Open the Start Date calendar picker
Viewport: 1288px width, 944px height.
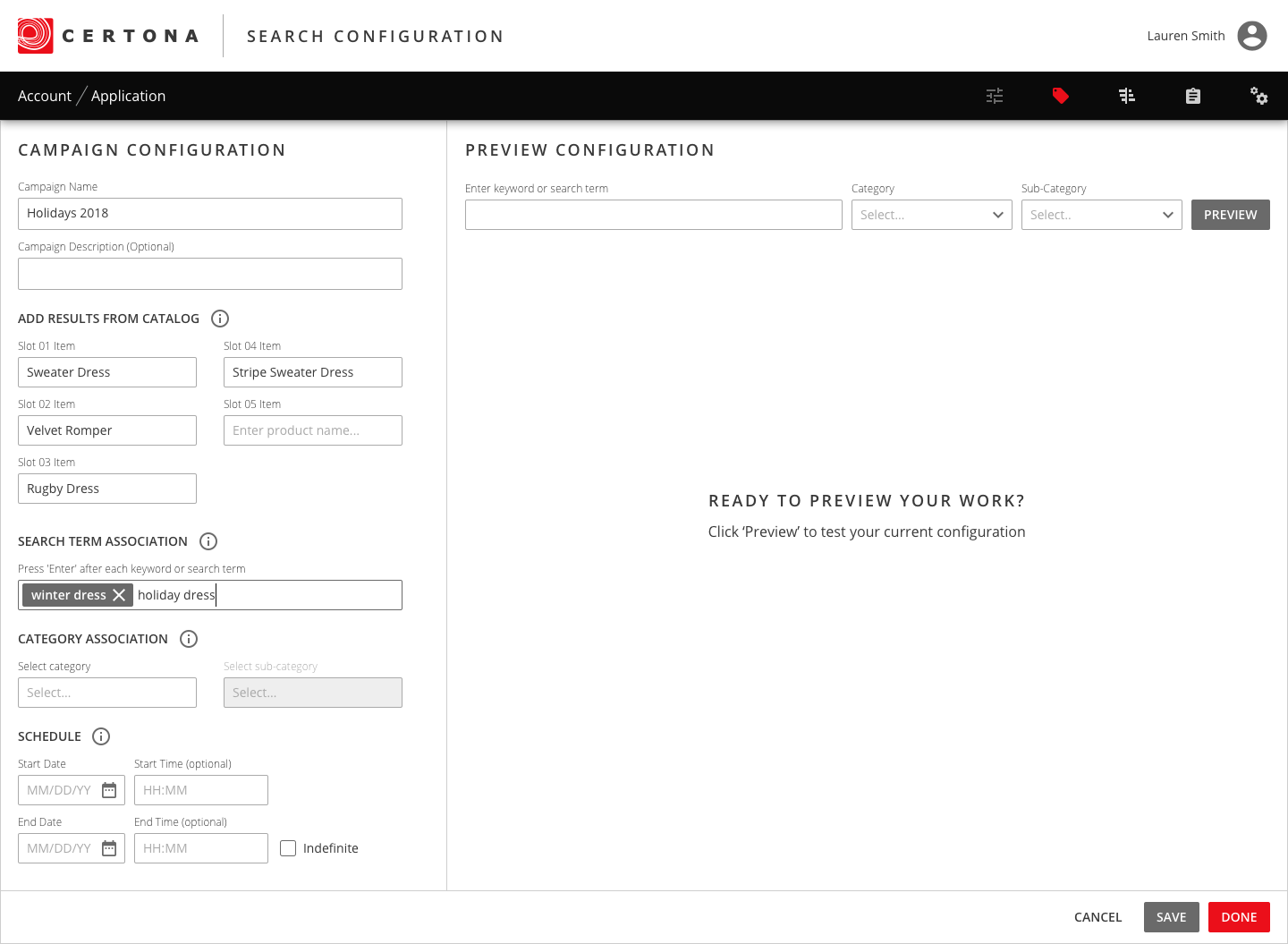click(x=109, y=790)
